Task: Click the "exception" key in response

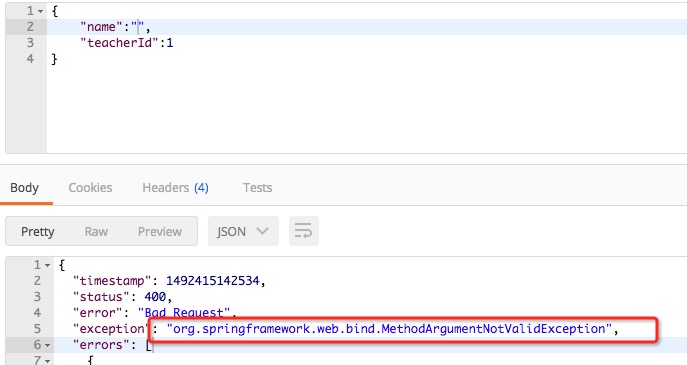Action: 110,329
